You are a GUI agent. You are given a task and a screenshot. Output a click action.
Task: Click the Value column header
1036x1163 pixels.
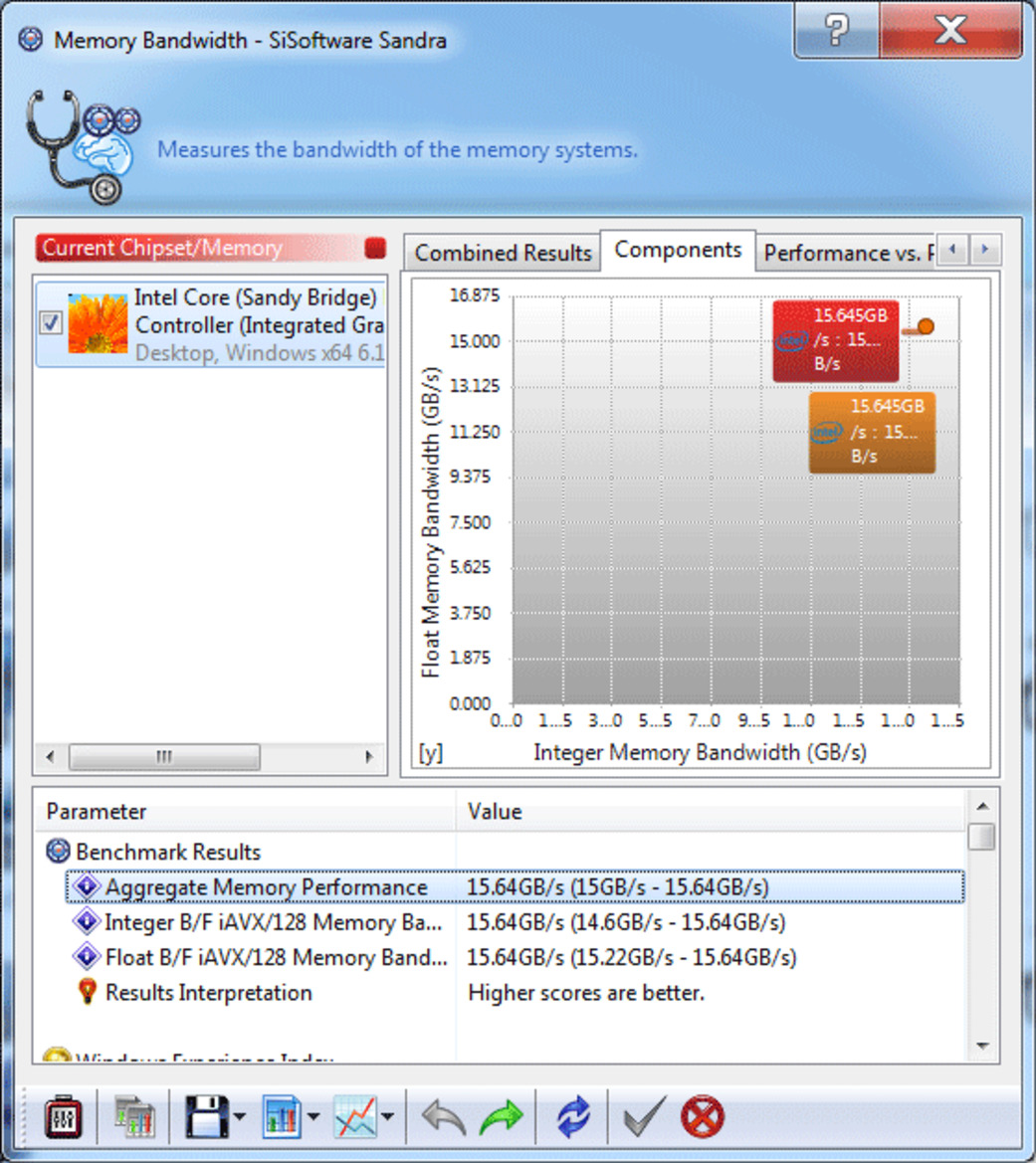[x=711, y=812]
